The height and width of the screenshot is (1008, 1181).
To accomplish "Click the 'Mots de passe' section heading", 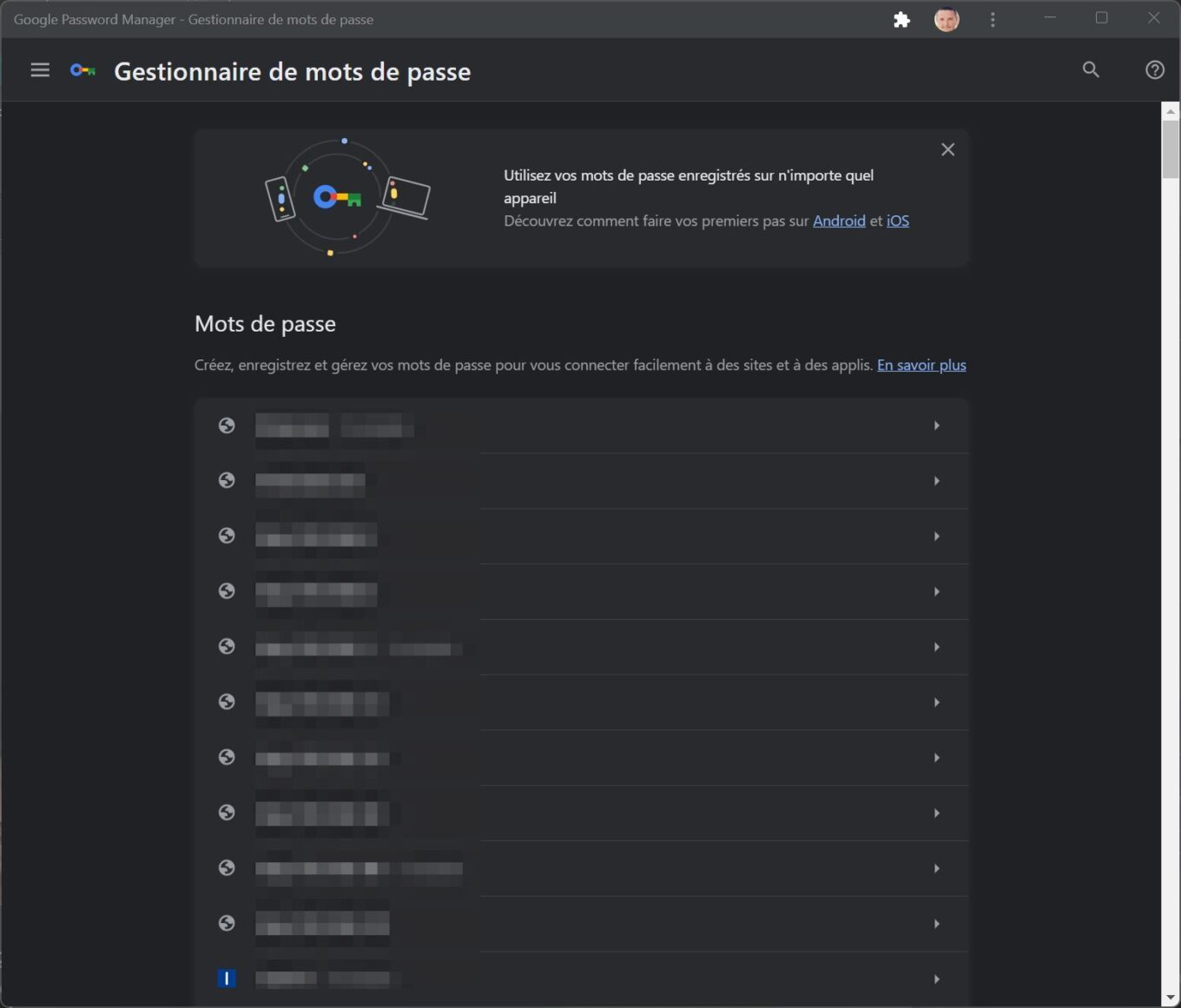I will pos(265,324).
